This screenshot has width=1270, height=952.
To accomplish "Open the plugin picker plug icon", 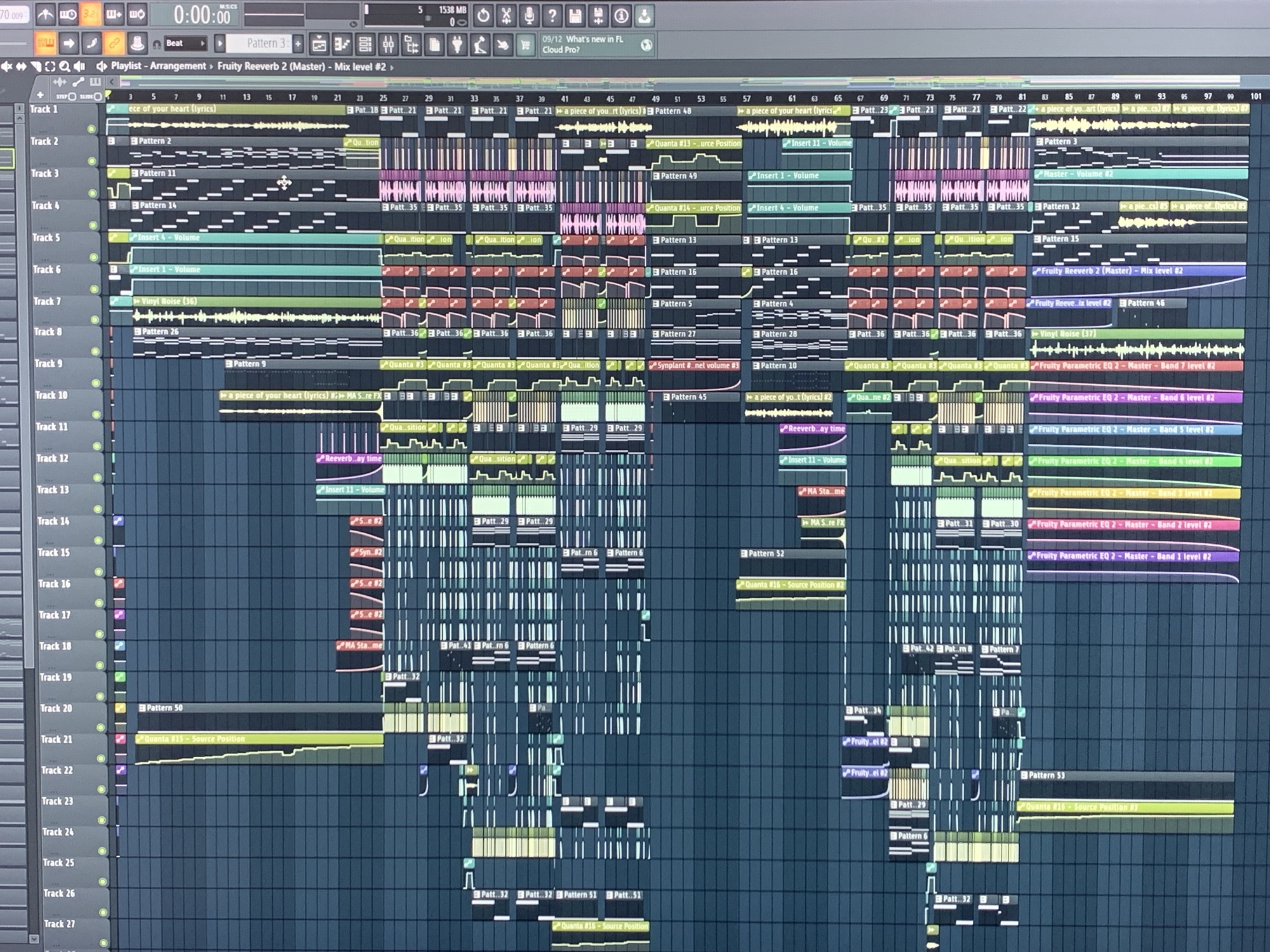I will 457,45.
